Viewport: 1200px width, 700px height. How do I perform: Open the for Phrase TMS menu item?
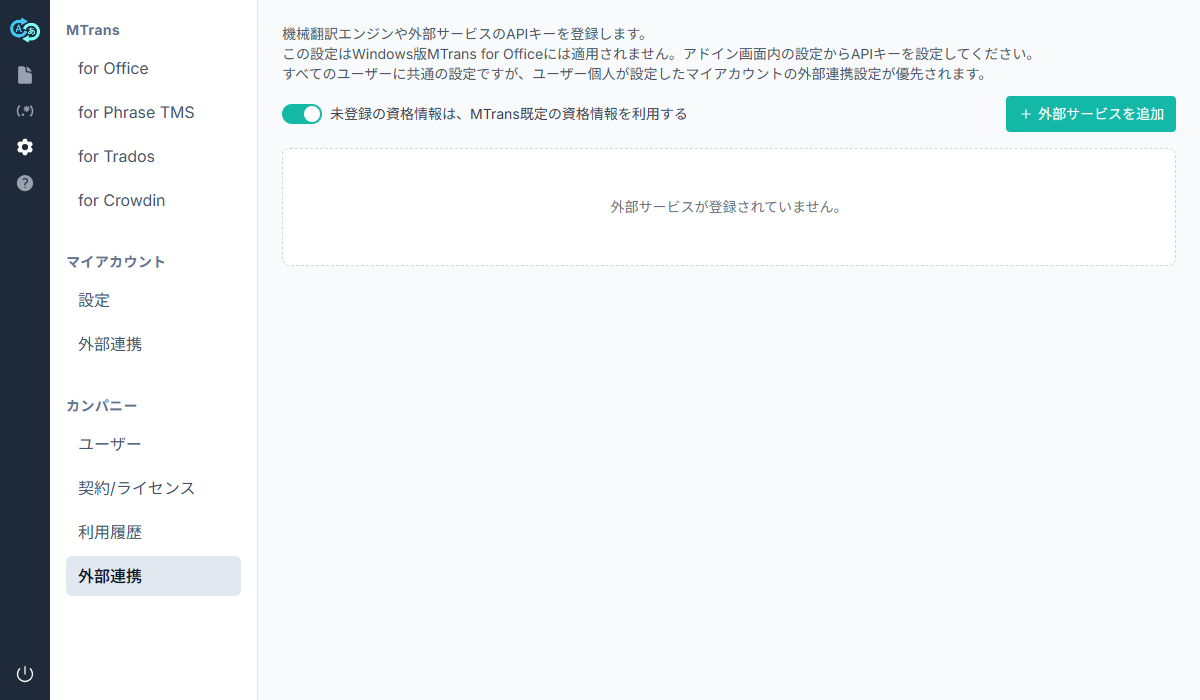pyautogui.click(x=153, y=113)
